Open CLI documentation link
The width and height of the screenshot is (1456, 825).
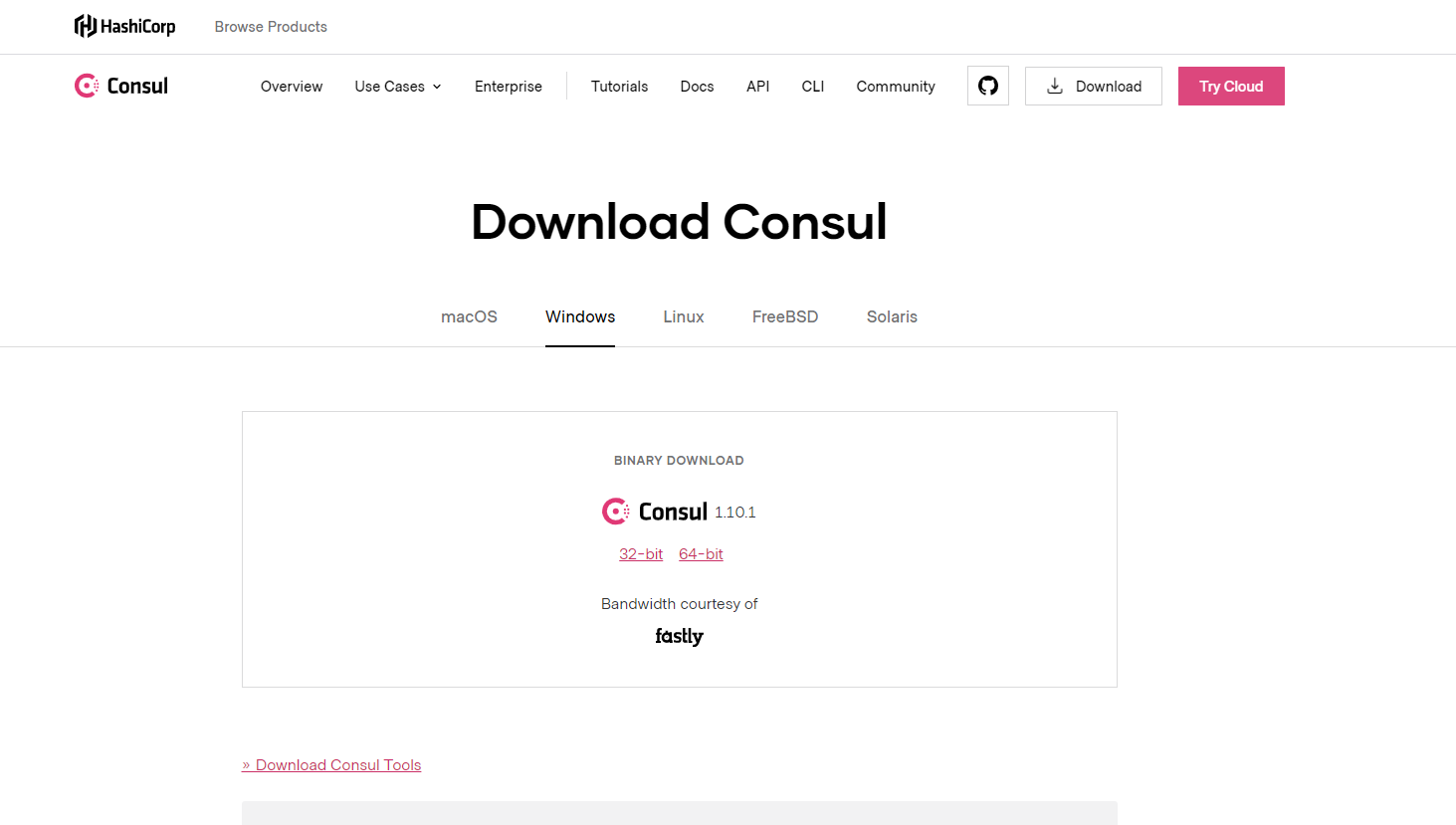tap(813, 87)
